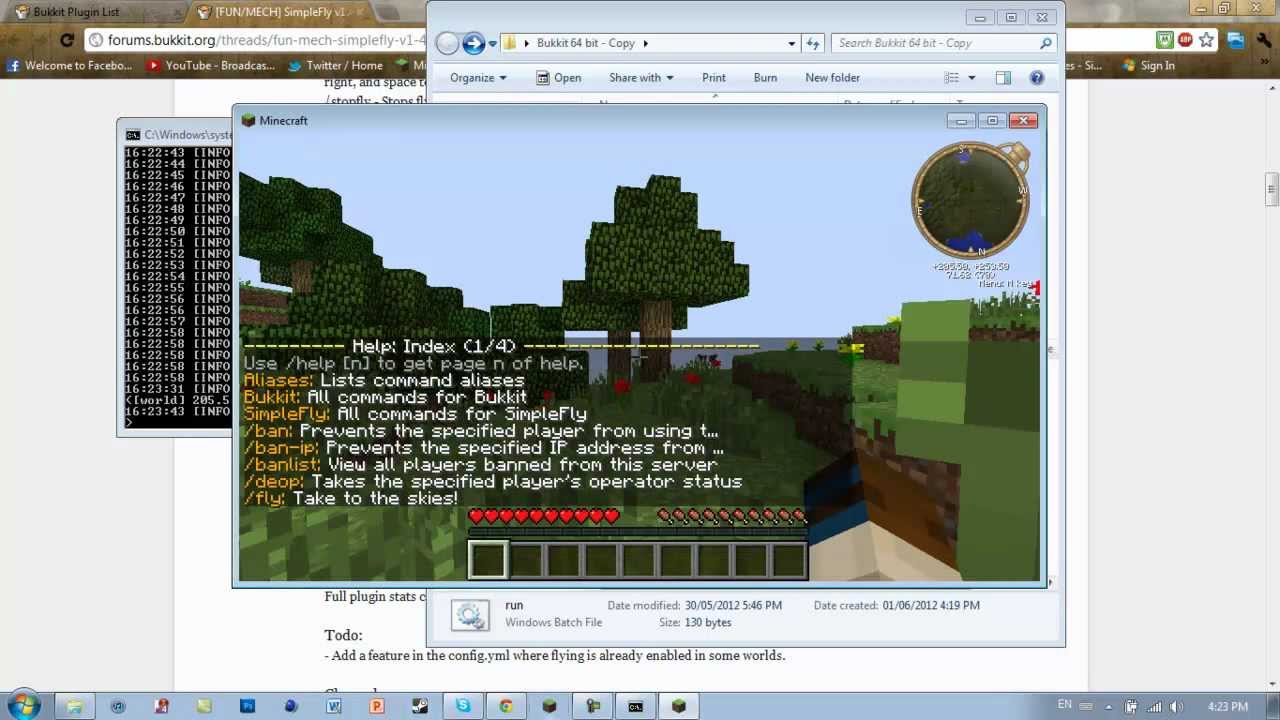
Task: Switch to Minecraft window on taskbar
Action: (679, 706)
